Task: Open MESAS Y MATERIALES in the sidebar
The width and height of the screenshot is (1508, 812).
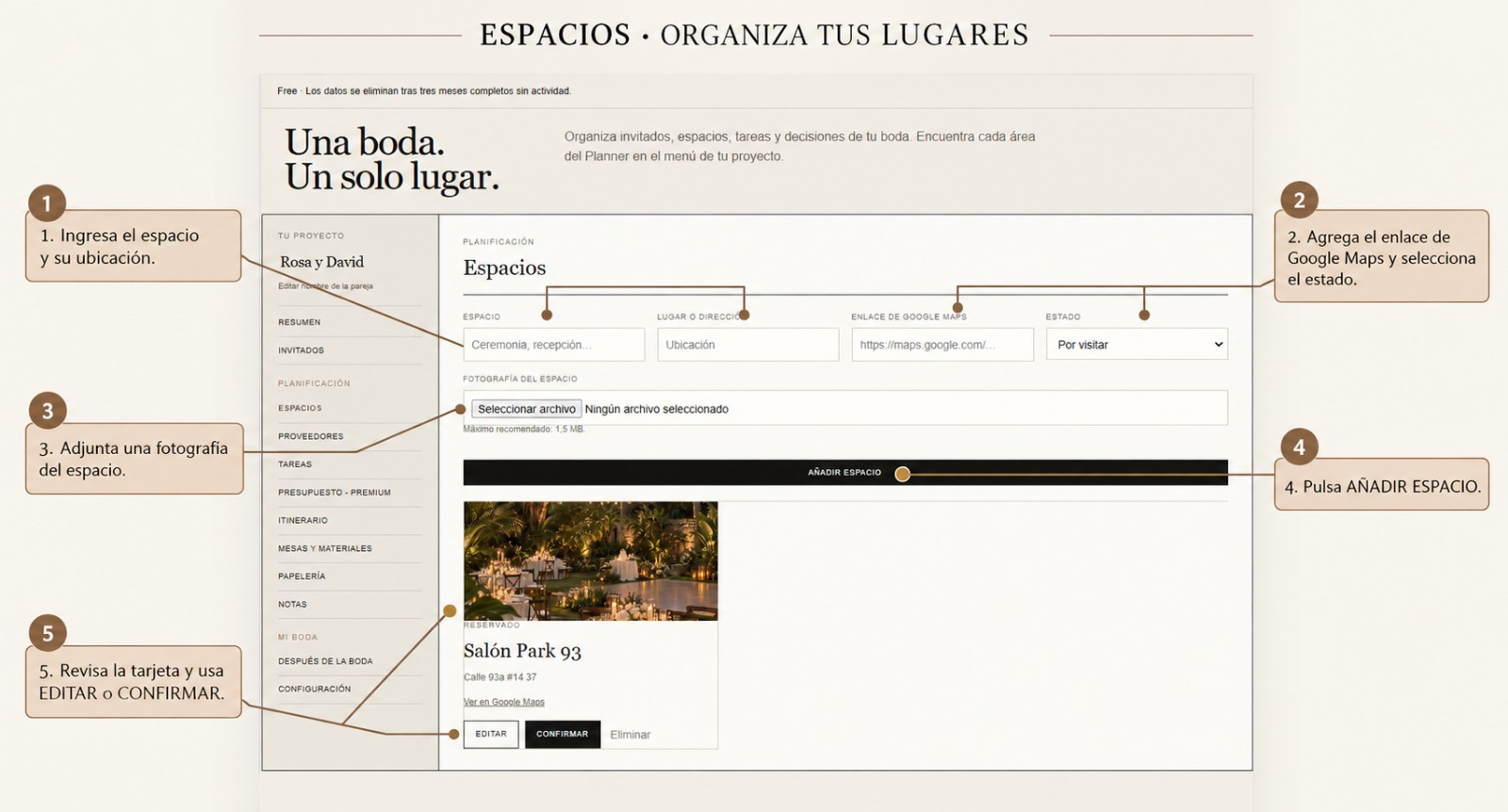Action: (325, 548)
